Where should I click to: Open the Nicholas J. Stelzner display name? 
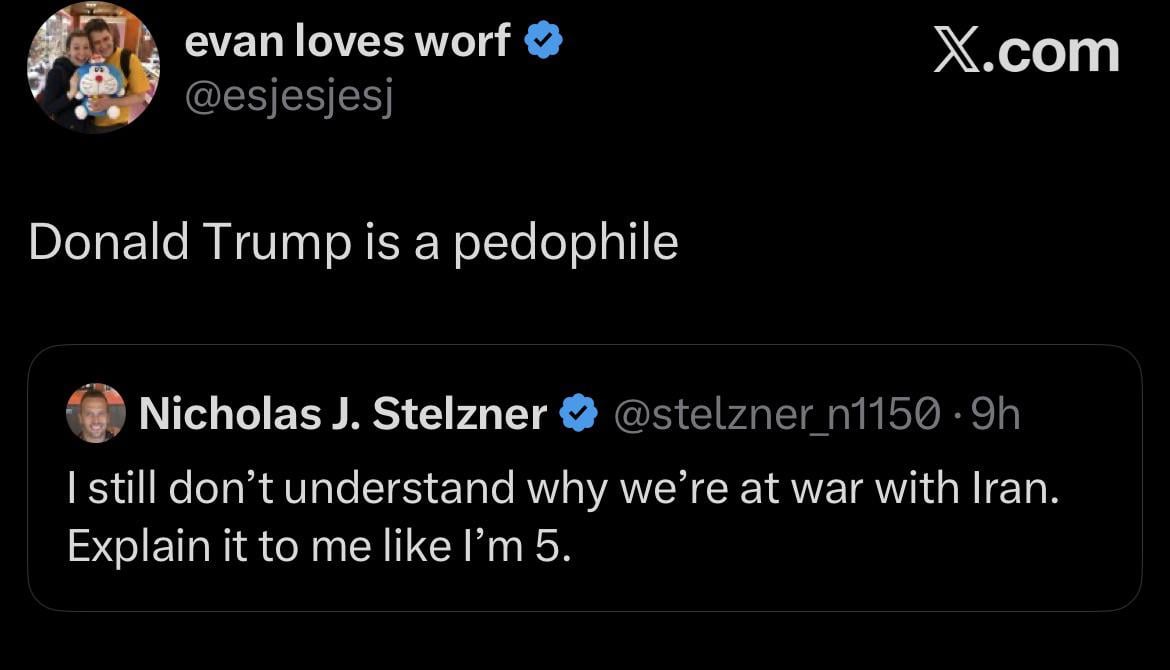(x=343, y=414)
